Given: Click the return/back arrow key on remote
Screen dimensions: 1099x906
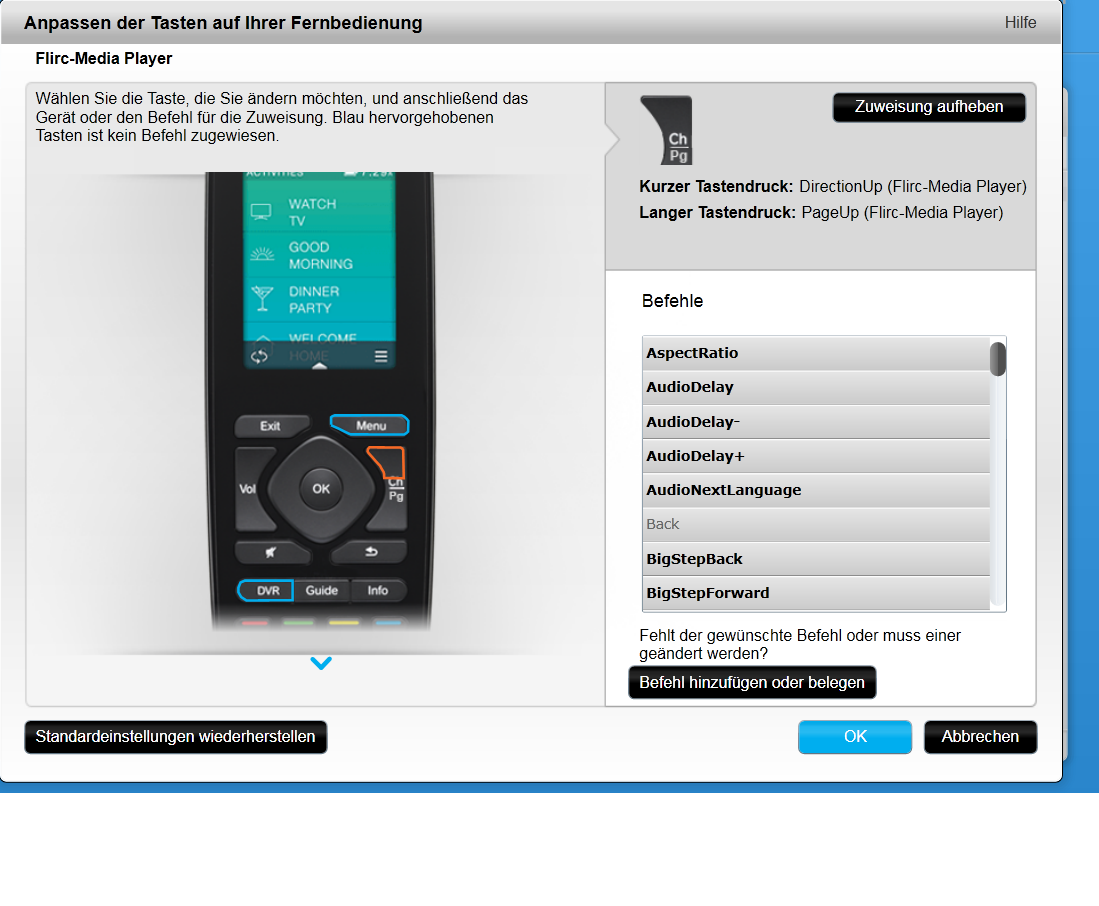Looking at the screenshot, I should click(370, 552).
